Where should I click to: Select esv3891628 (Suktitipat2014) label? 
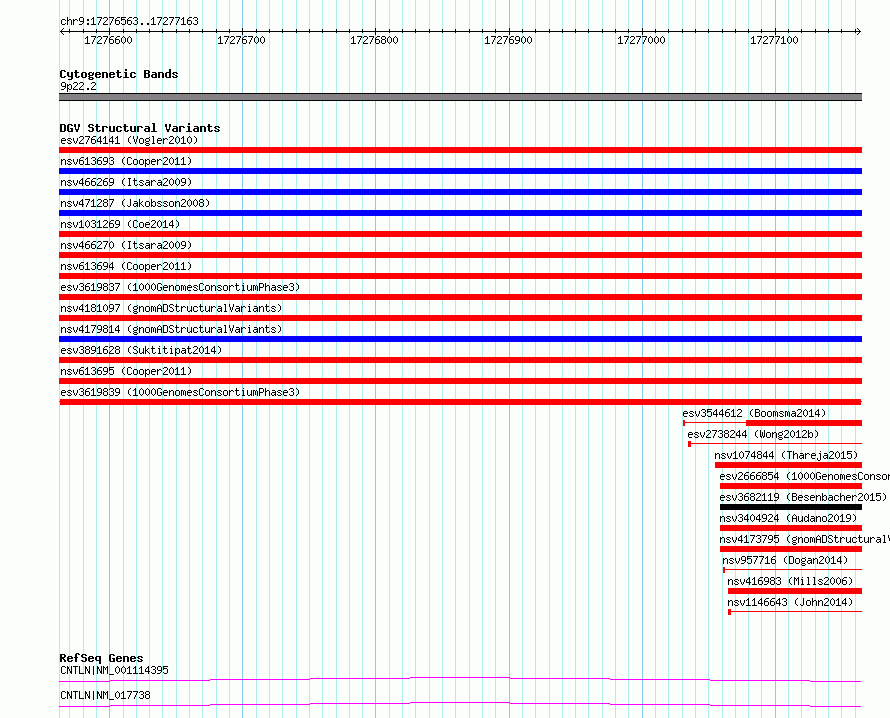pos(141,350)
